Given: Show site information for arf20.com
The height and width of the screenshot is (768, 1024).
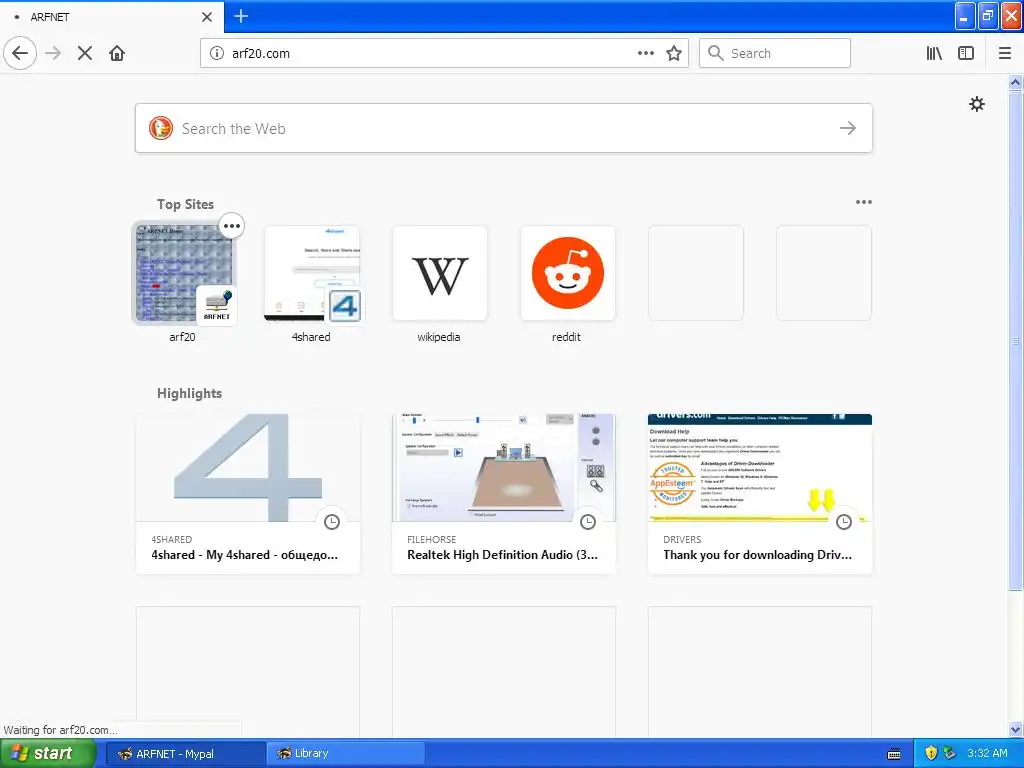Looking at the screenshot, I should [x=217, y=54].
